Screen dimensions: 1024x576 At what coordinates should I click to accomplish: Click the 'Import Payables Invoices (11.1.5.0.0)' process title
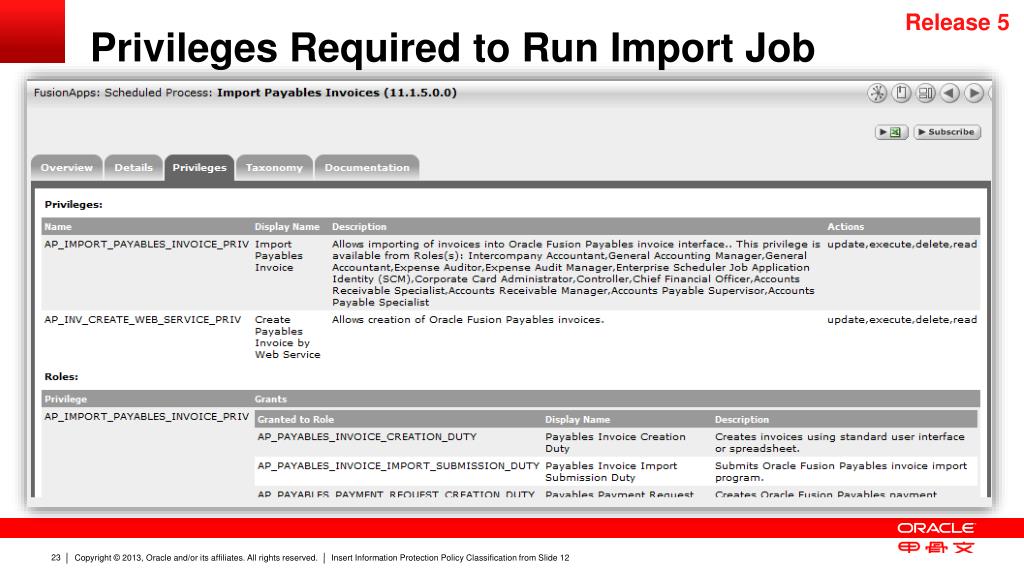(337, 93)
